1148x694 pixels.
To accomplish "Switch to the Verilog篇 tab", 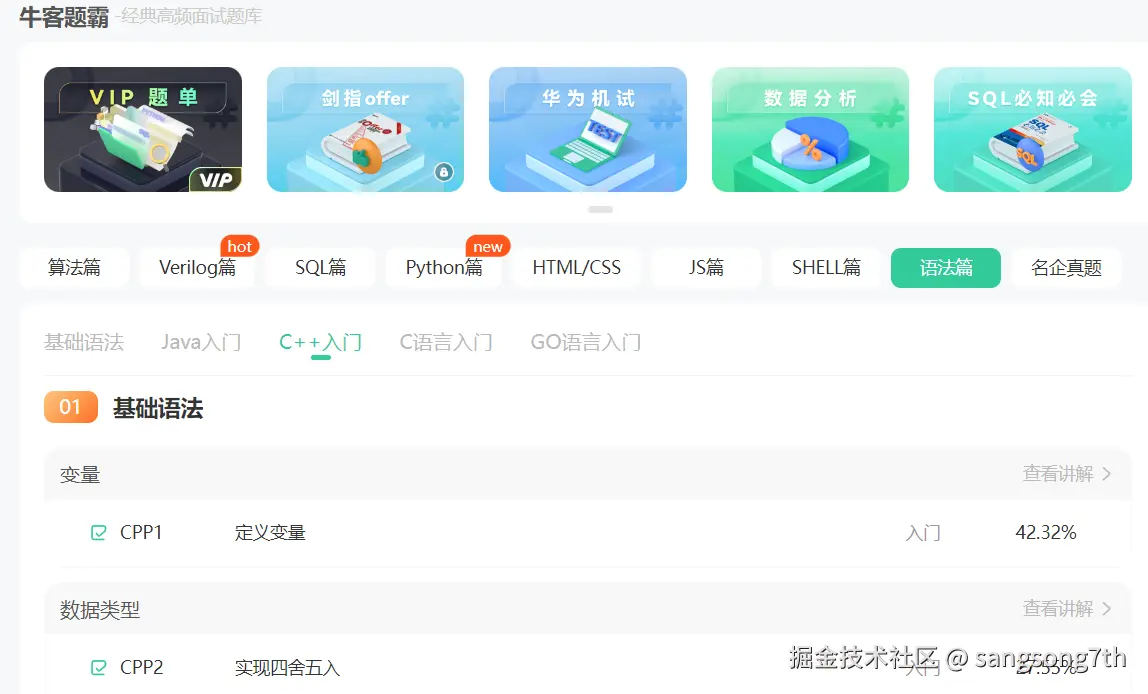I will [x=198, y=268].
